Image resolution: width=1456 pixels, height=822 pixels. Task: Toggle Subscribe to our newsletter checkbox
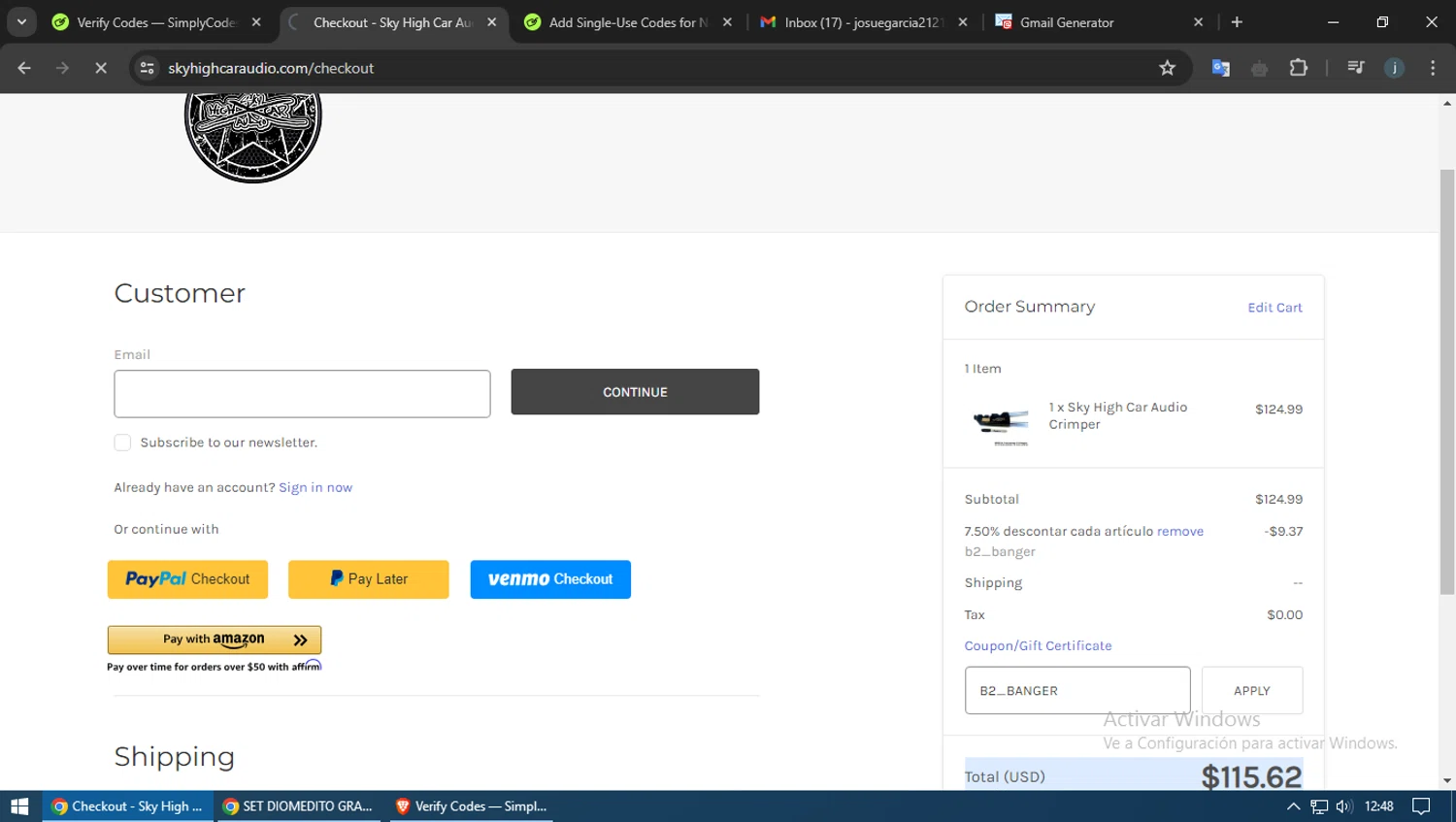tap(122, 443)
